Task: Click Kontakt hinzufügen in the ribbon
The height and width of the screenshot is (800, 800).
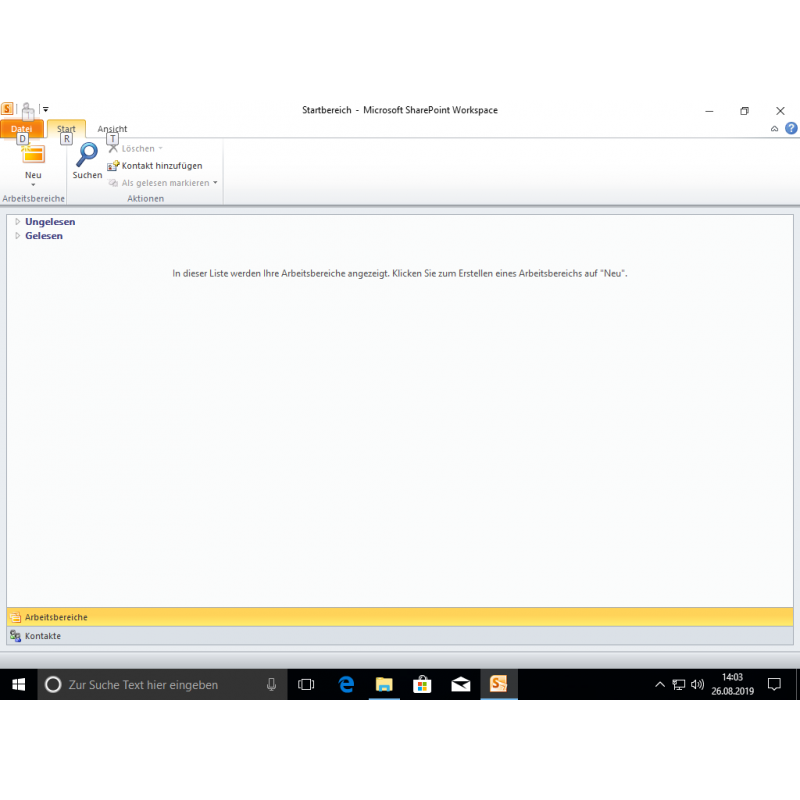Action: click(x=155, y=166)
